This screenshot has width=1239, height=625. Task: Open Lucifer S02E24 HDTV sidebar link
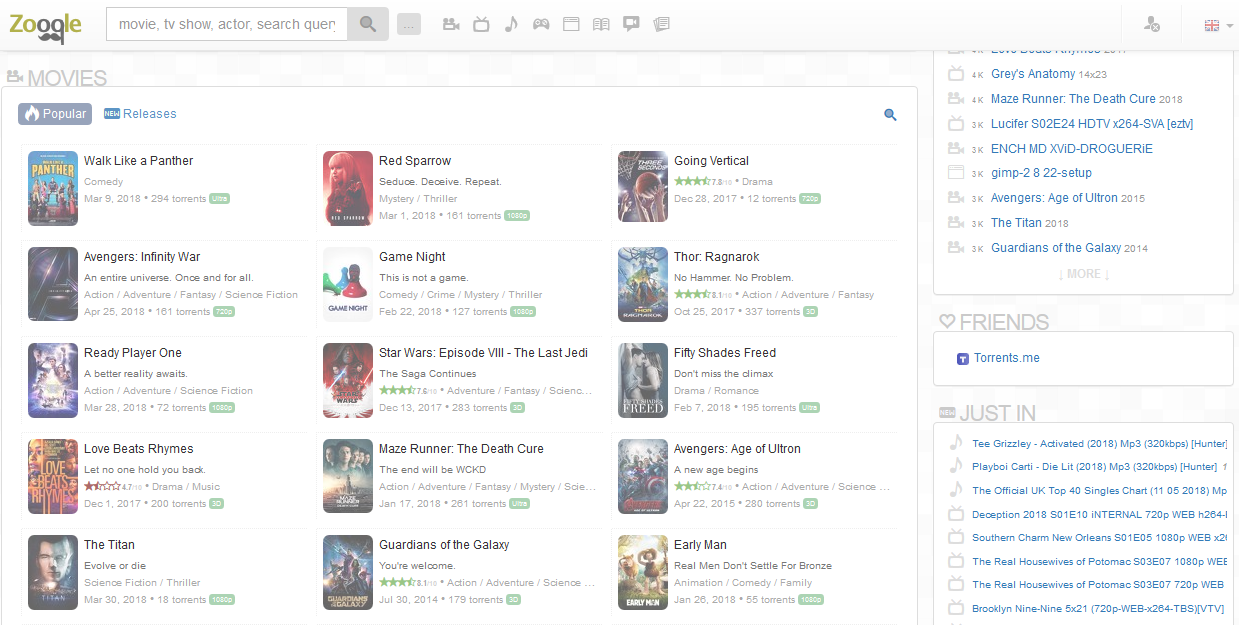[x=1092, y=124]
